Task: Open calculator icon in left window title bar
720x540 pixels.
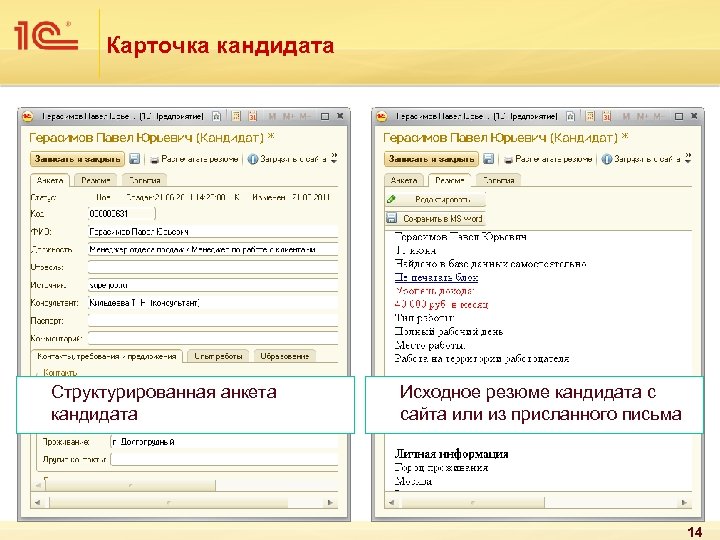Action: [236, 116]
